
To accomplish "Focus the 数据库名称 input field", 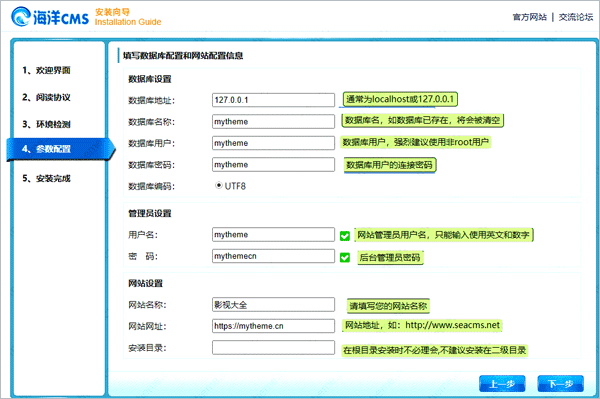I will 273,122.
